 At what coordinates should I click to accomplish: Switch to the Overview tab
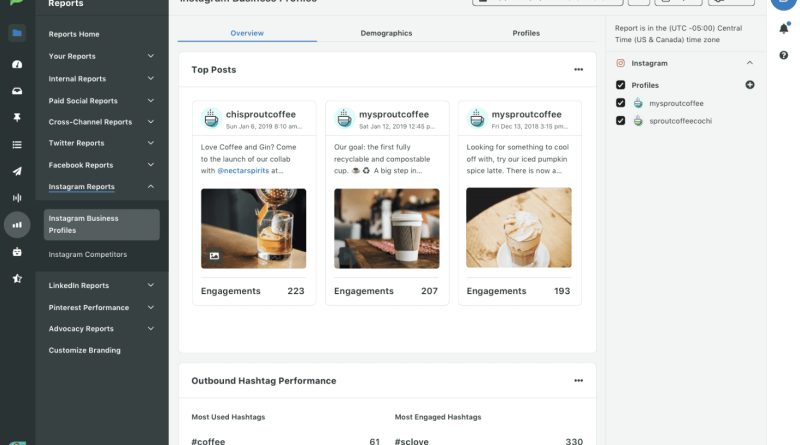tap(247, 33)
